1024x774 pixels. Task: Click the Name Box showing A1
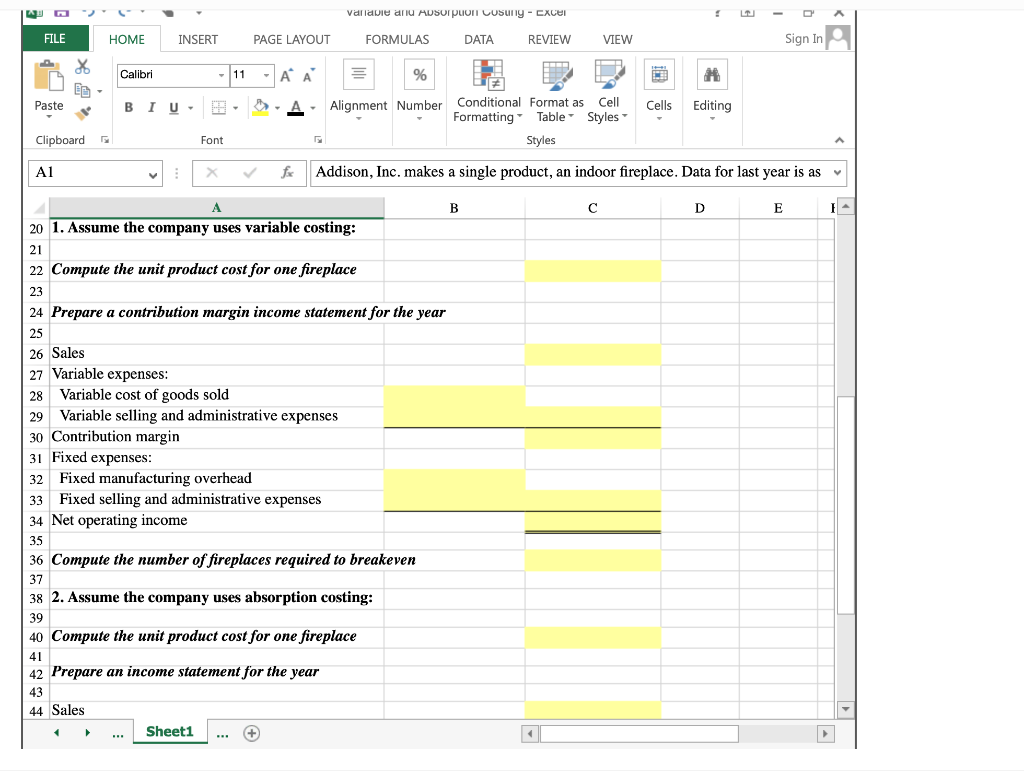click(x=95, y=173)
